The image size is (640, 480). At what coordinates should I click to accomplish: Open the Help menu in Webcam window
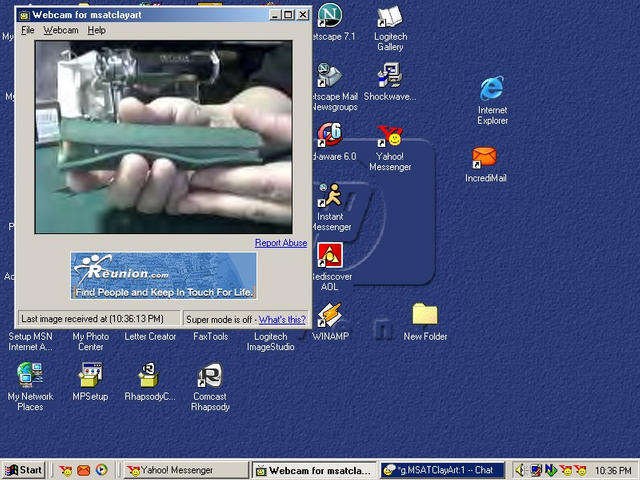click(x=96, y=30)
